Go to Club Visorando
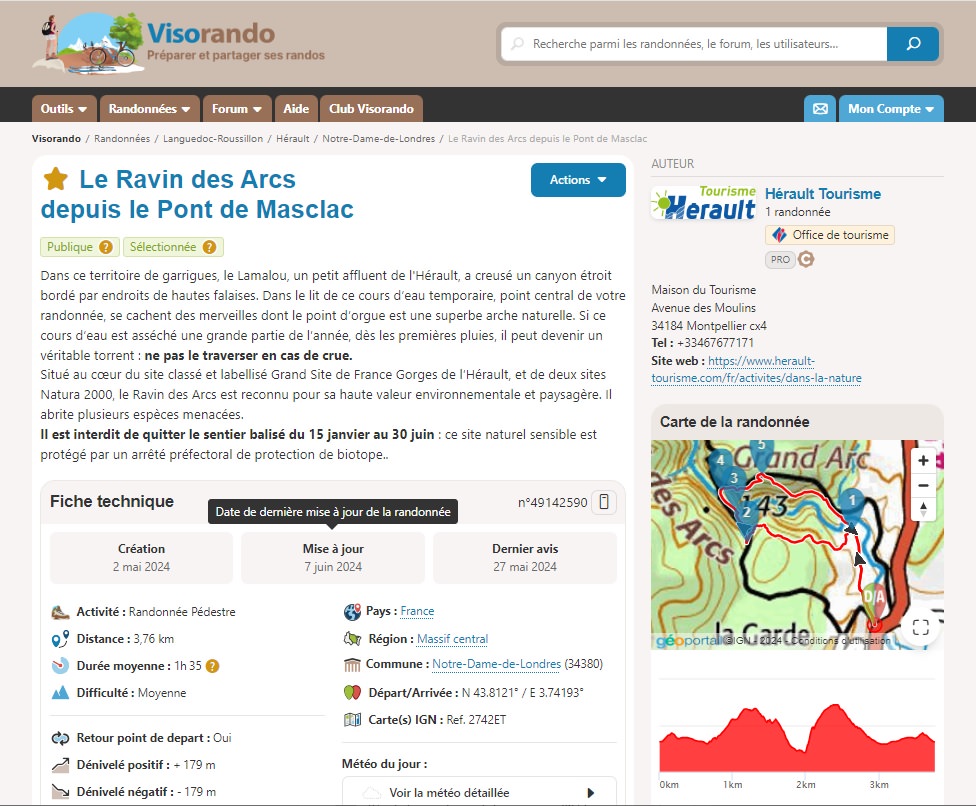This screenshot has width=976, height=806. pyautogui.click(x=371, y=109)
